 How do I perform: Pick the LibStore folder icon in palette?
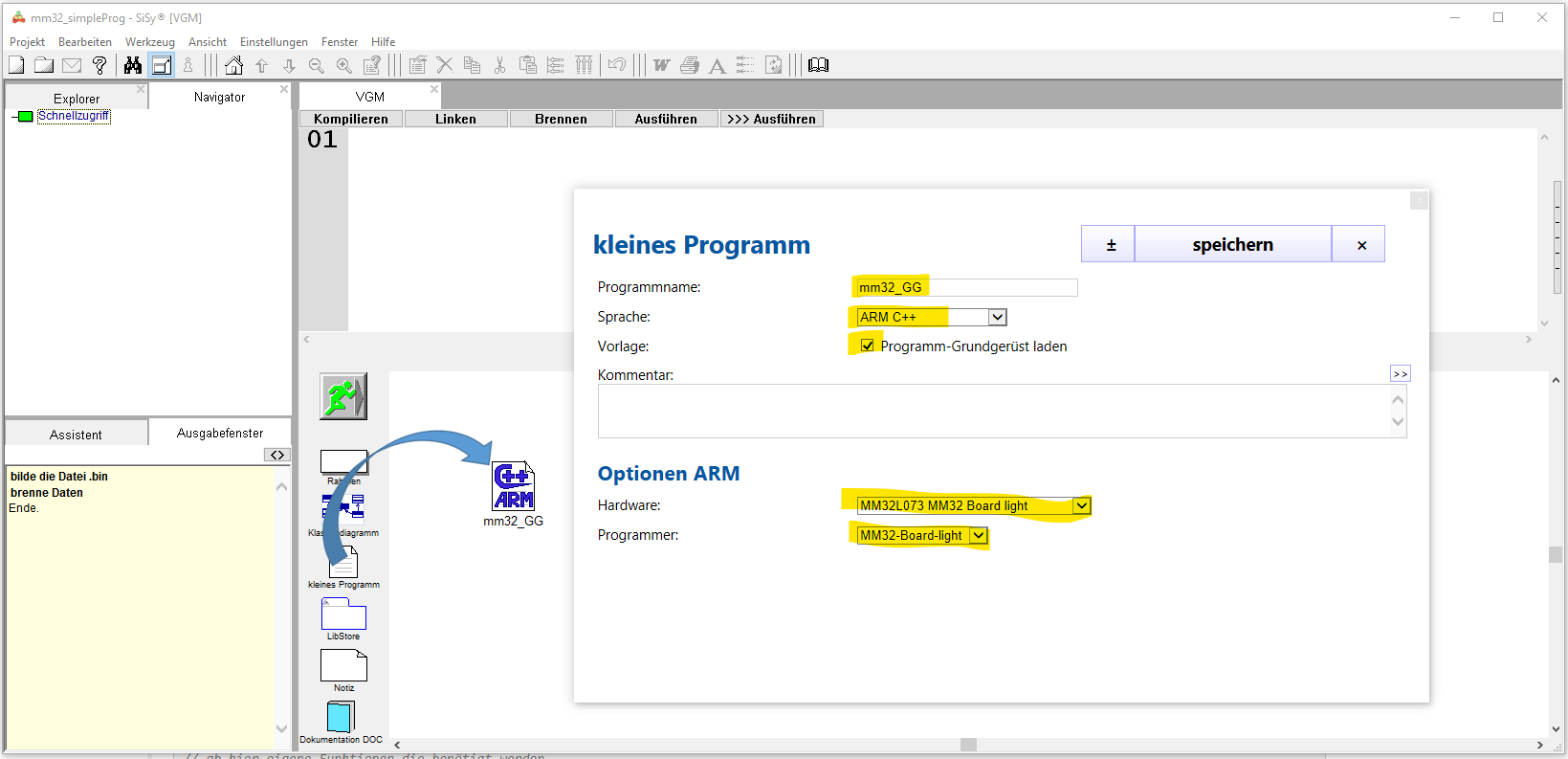pos(343,614)
